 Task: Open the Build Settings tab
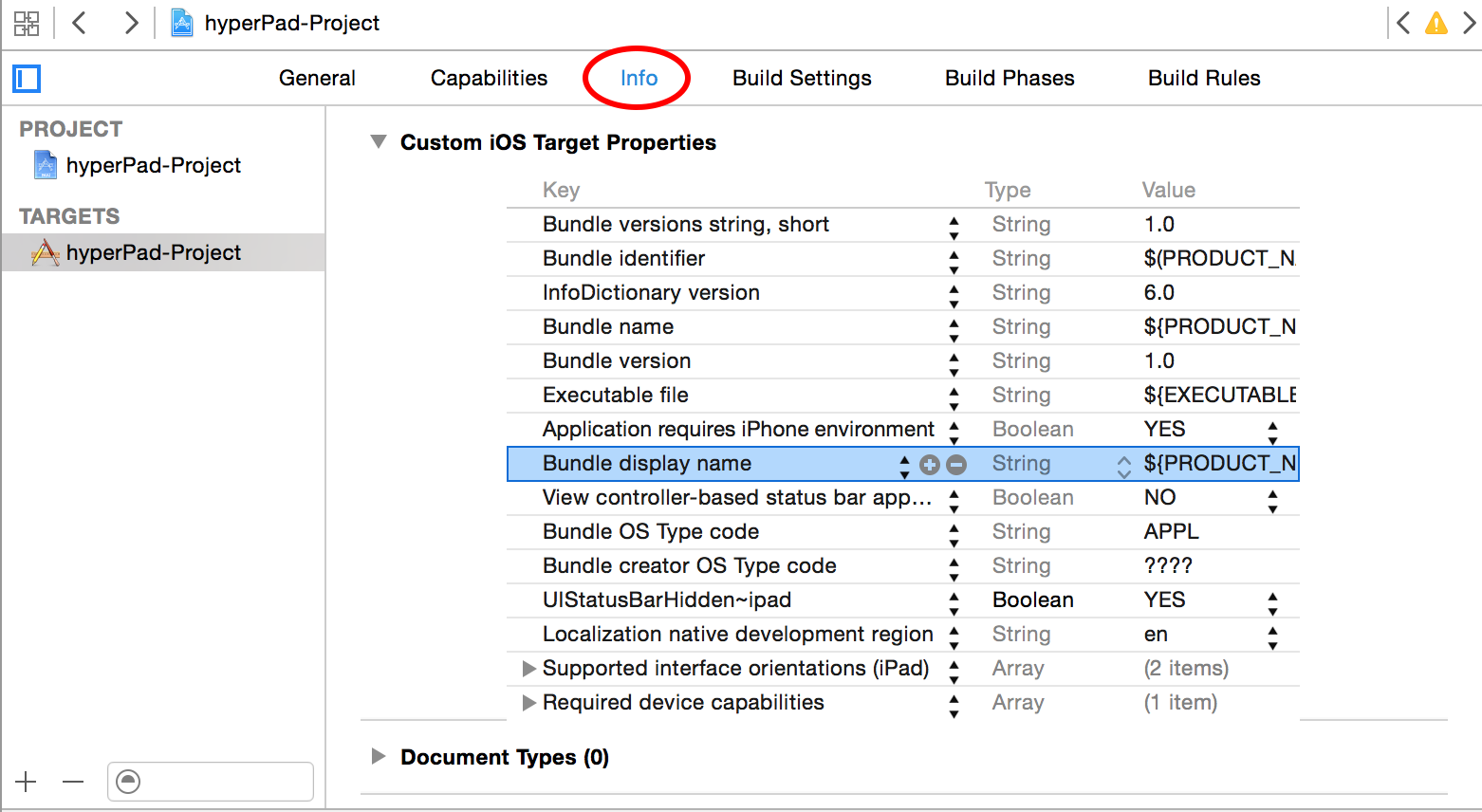coord(802,78)
